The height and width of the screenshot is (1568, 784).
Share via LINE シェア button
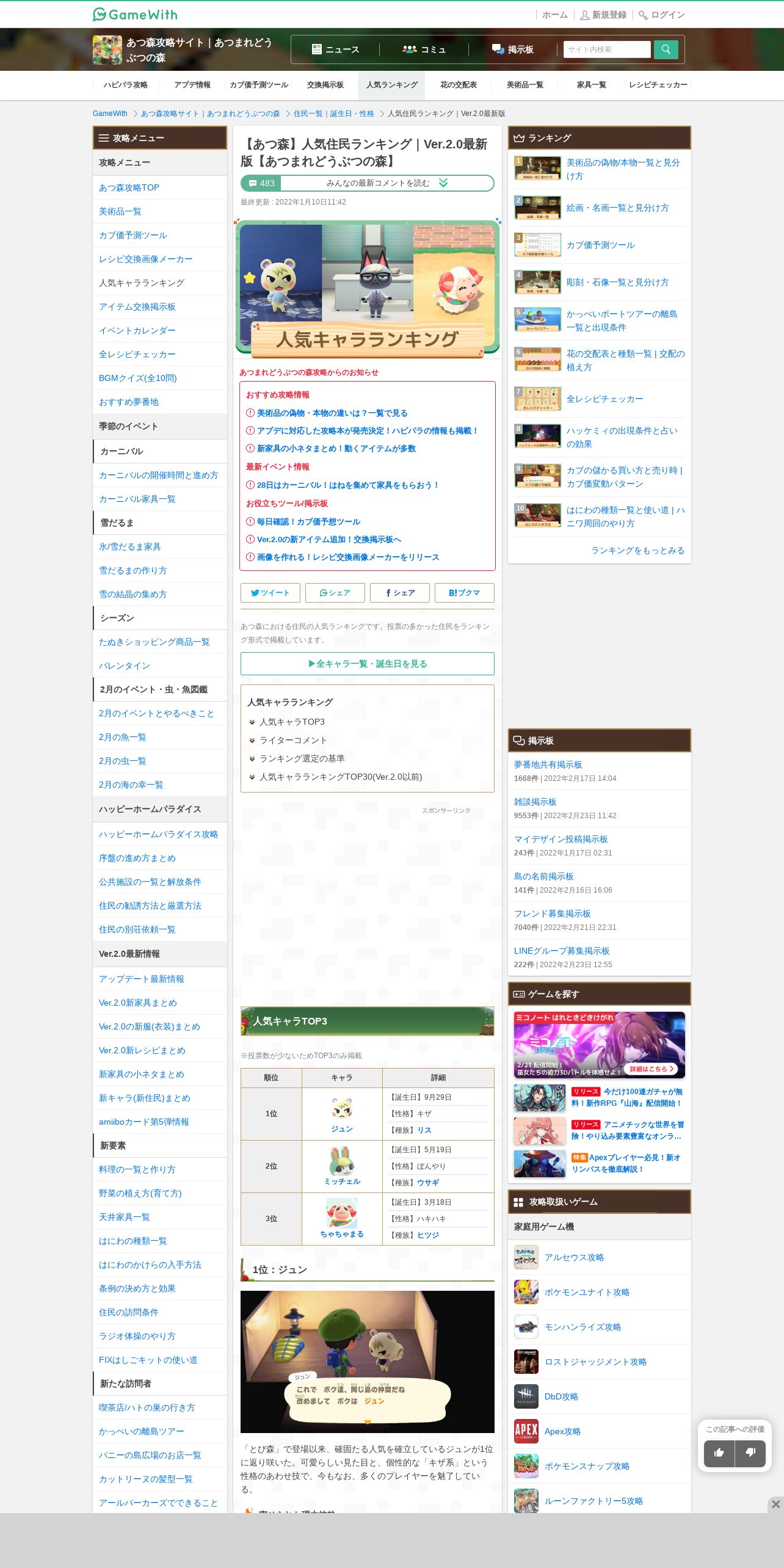335,593
